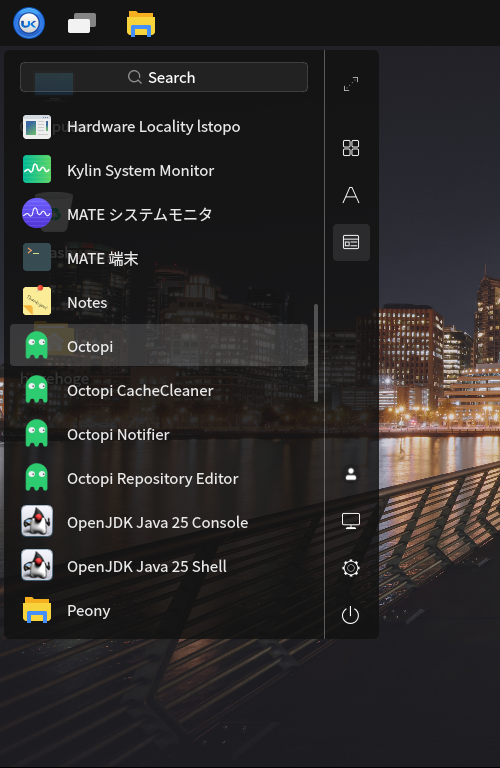Click the MATE 端末 label

[x=103, y=259]
